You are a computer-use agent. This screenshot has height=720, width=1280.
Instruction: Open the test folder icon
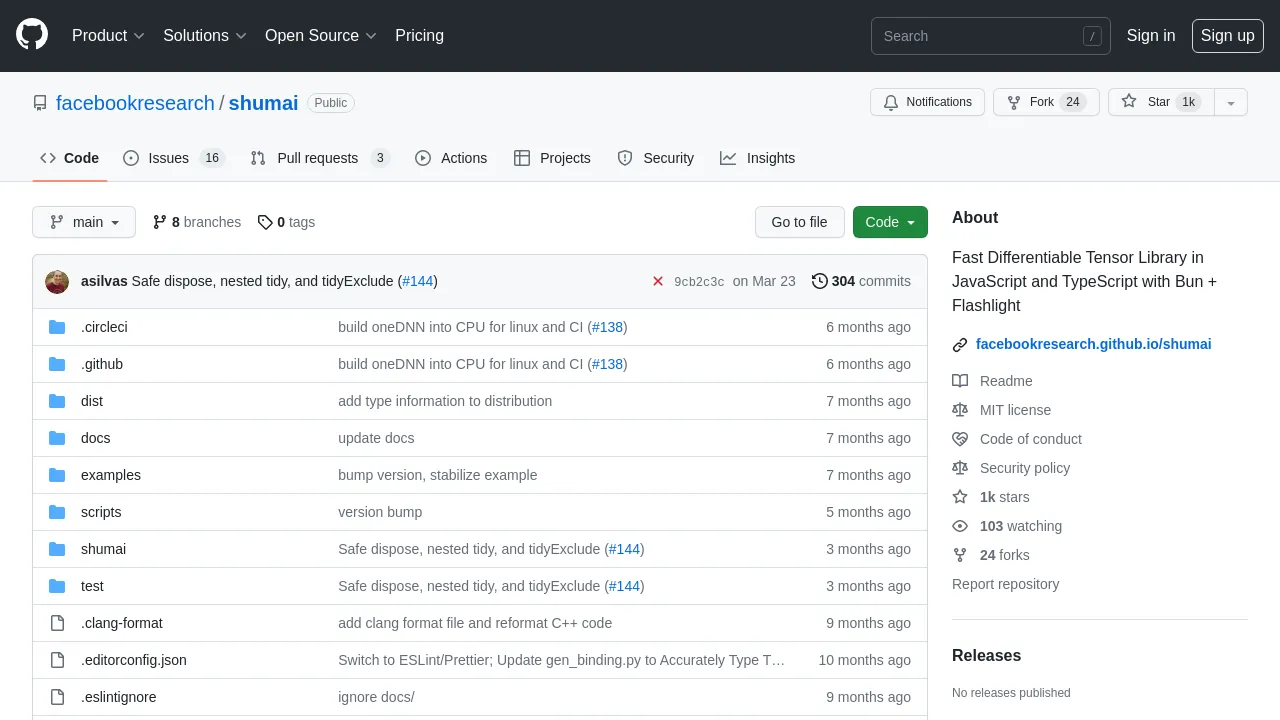point(57,586)
